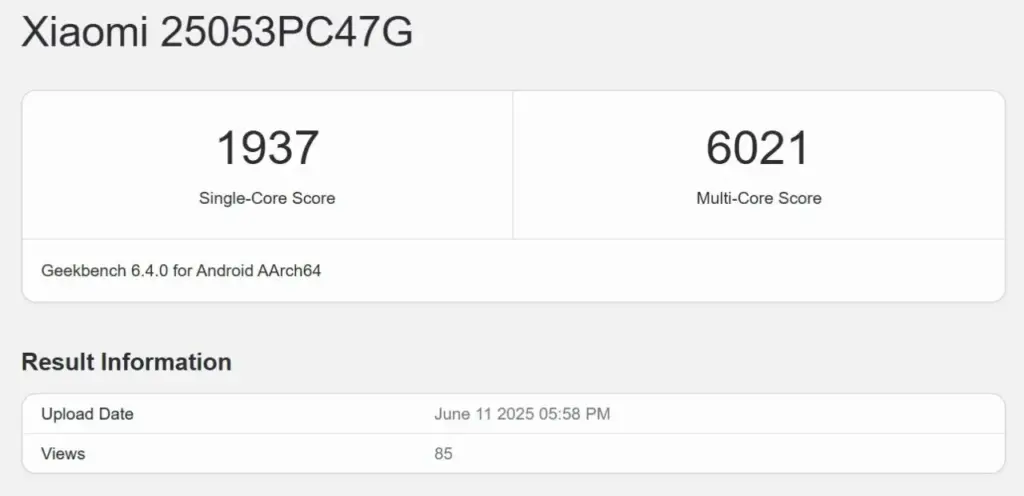Viewport: 1024px width, 496px height.
Task: Click the divider line above the Geekbench version text
Action: point(513,239)
